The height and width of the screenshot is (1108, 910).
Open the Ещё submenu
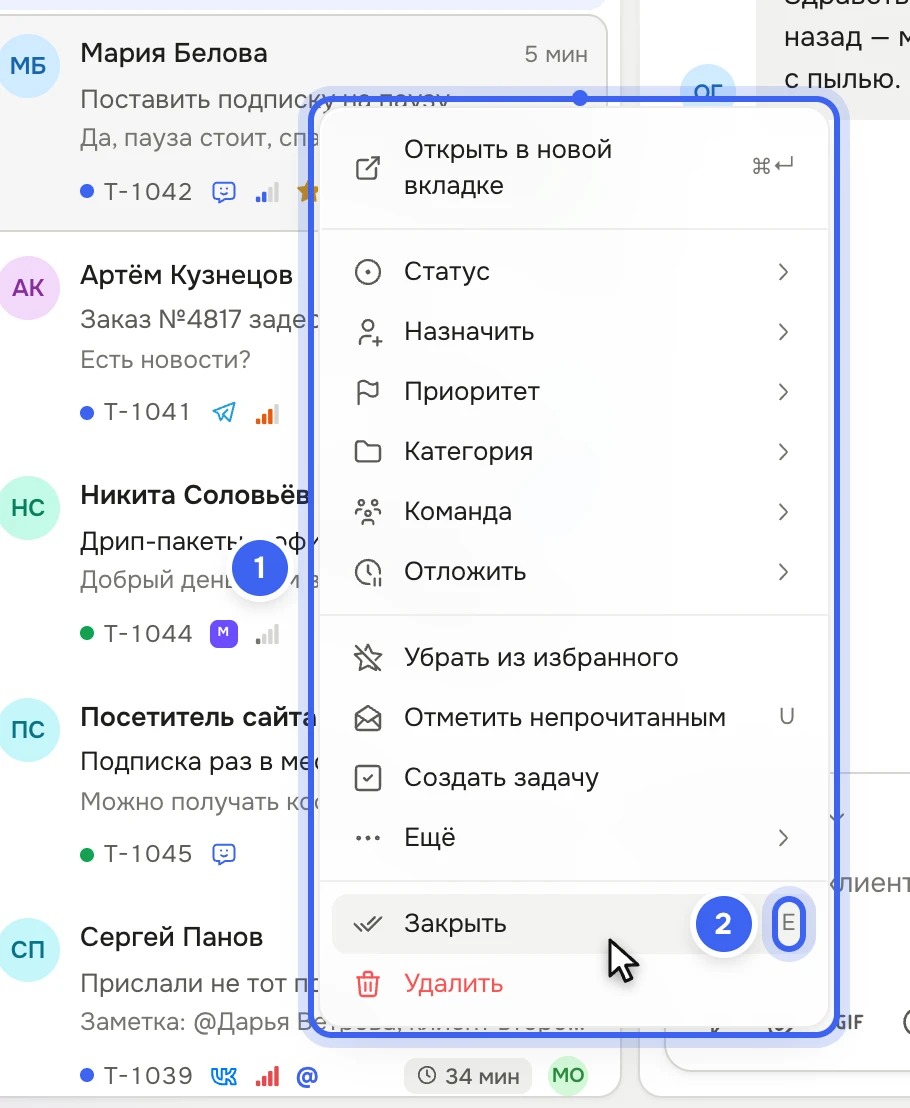point(574,838)
